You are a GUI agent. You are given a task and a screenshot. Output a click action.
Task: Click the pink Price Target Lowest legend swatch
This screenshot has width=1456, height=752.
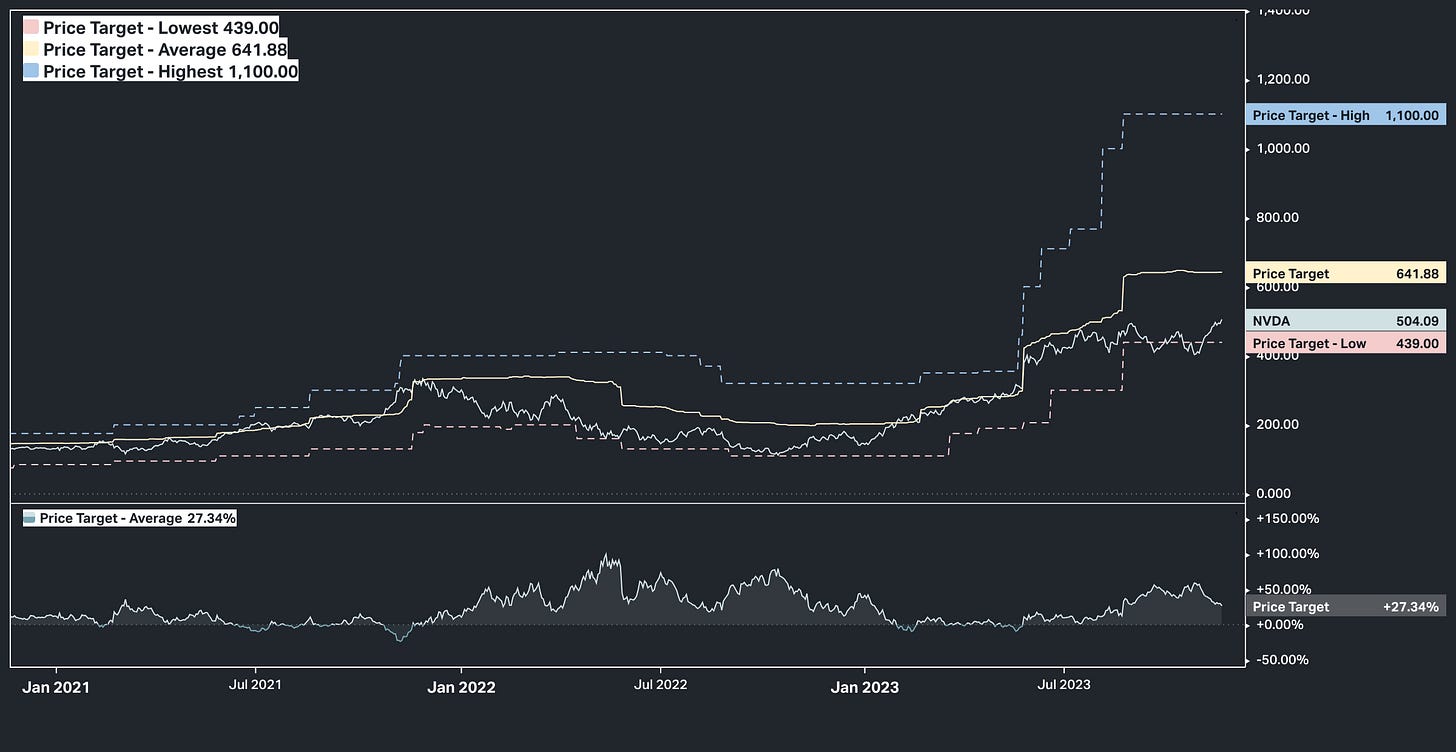(x=31, y=28)
